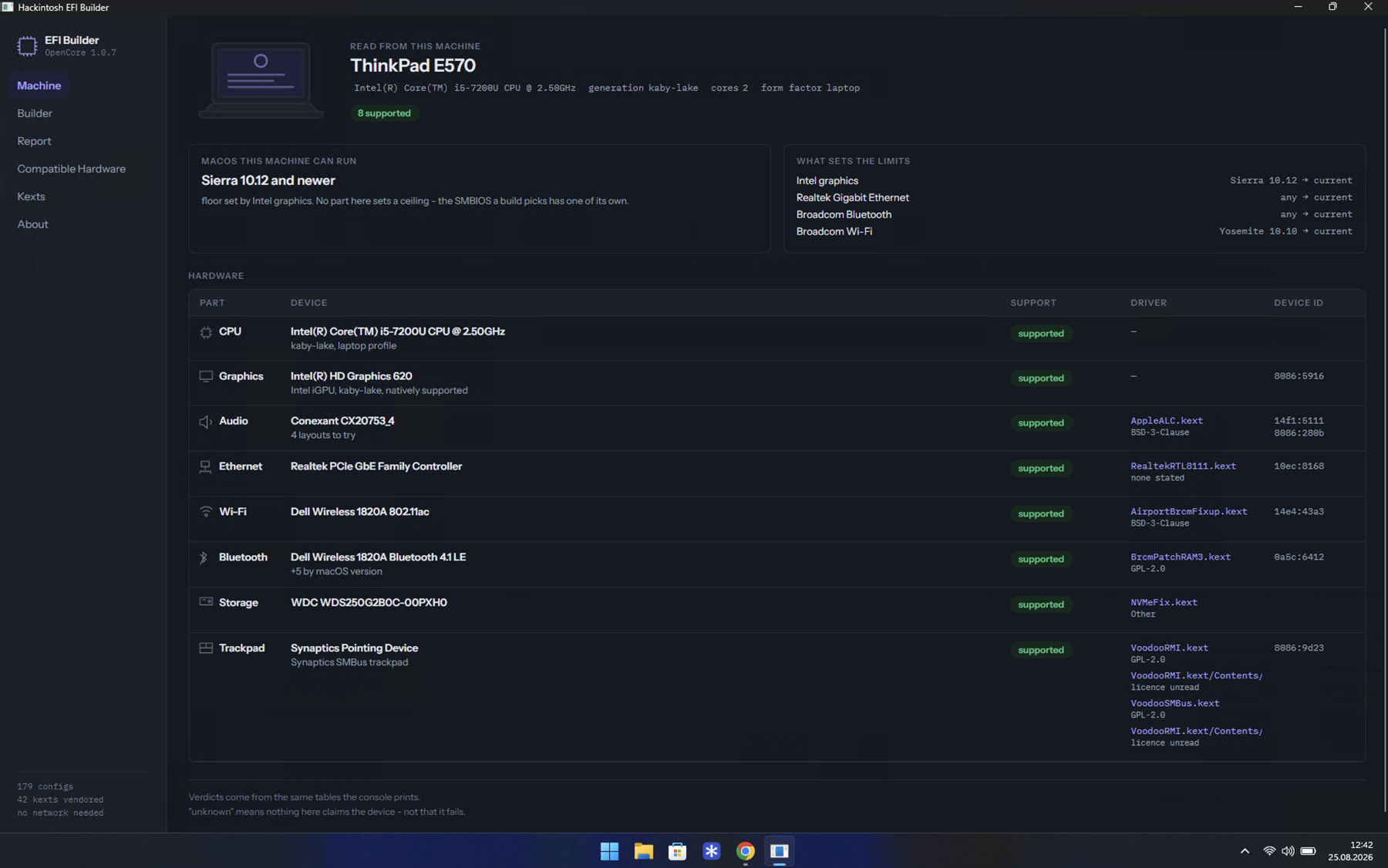Image resolution: width=1388 pixels, height=868 pixels.
Task: Click the NVMeFix.kext driver link
Action: pyautogui.click(x=1164, y=603)
